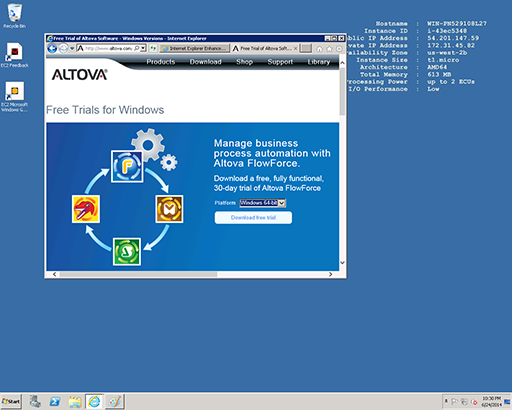This screenshot has height=410, width=512.
Task: Click the Internet Explorer taskbar button
Action: (x=94, y=401)
